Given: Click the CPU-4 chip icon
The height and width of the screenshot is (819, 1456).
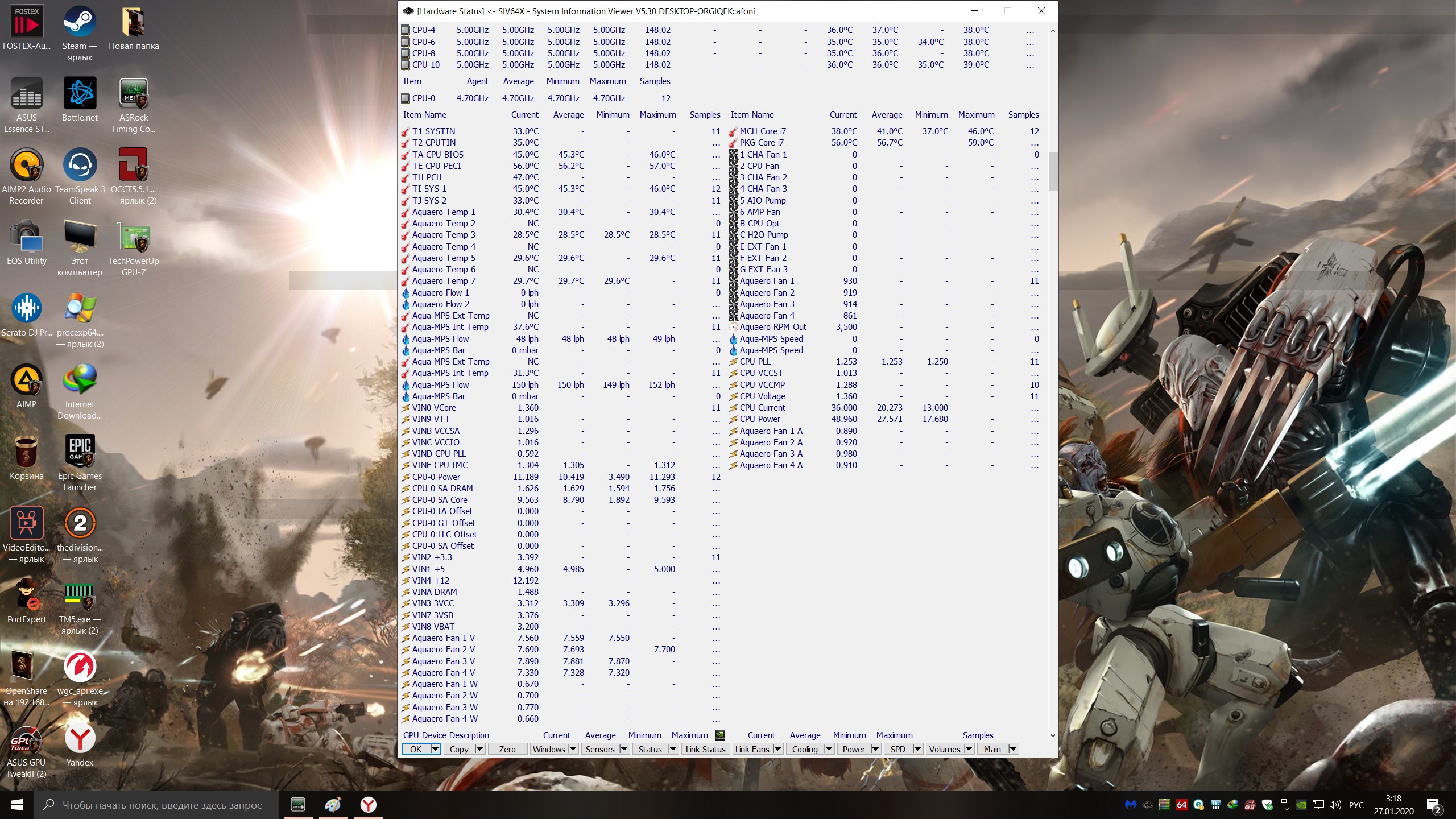Looking at the screenshot, I should point(406,30).
